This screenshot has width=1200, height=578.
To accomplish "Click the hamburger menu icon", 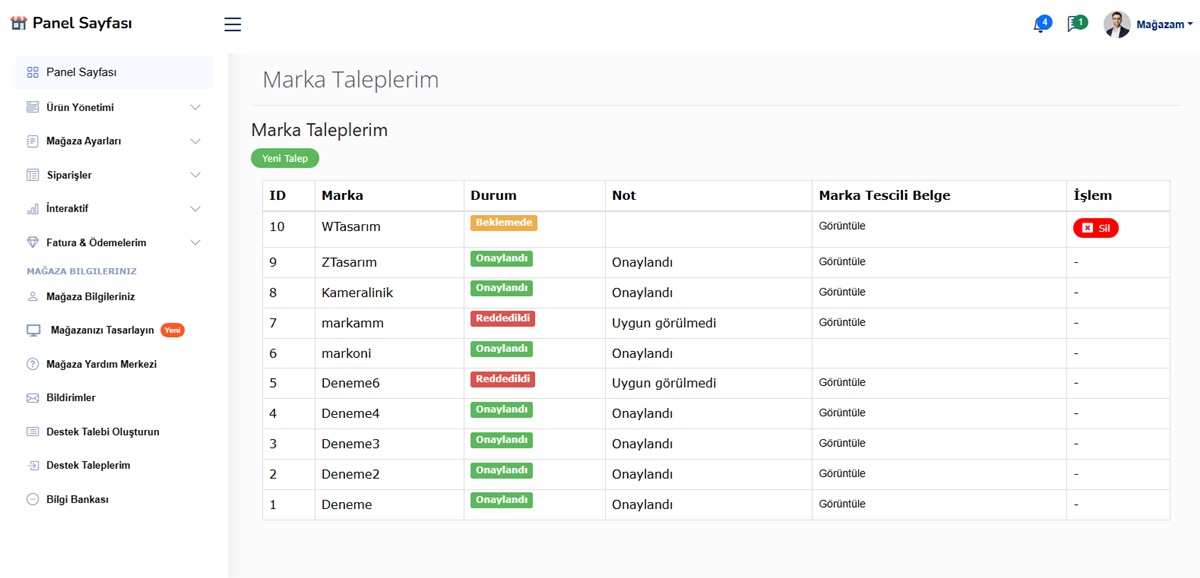I will tap(232, 25).
